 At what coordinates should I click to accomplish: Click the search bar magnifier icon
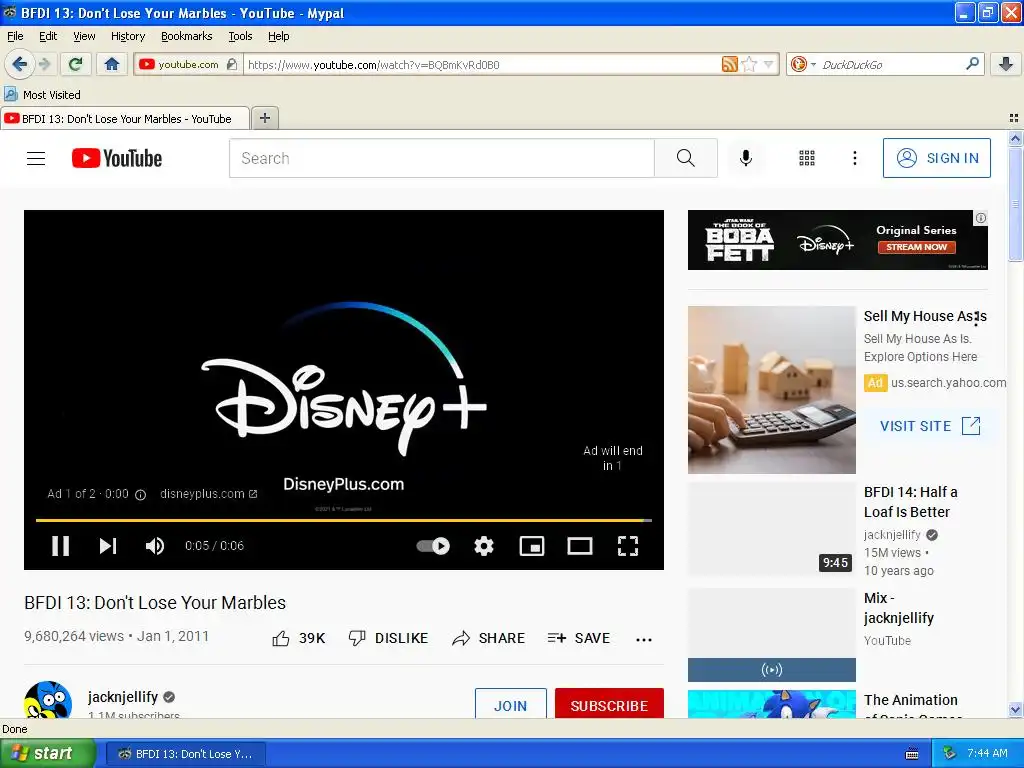pyautogui.click(x=972, y=64)
